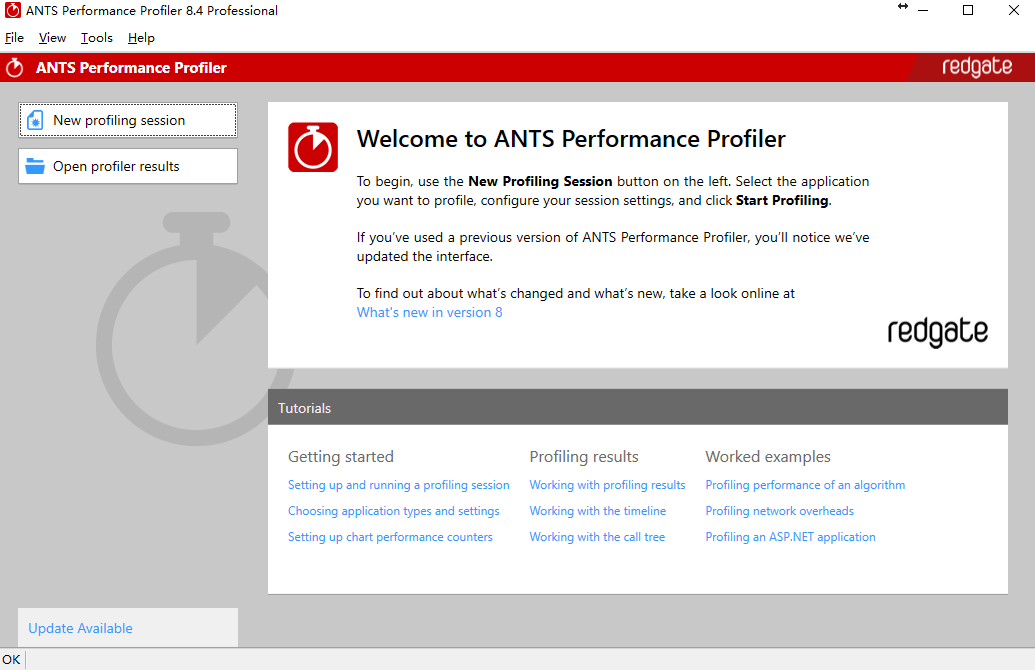Open Choosing application types and settings tutorial
The width and height of the screenshot is (1035, 670).
coord(393,511)
